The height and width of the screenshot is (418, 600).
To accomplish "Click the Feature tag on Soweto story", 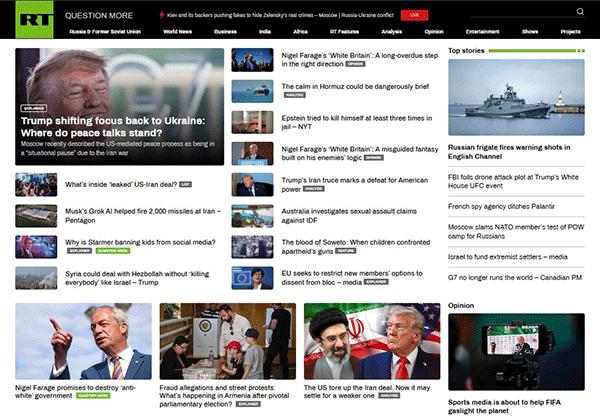I will [346, 251].
